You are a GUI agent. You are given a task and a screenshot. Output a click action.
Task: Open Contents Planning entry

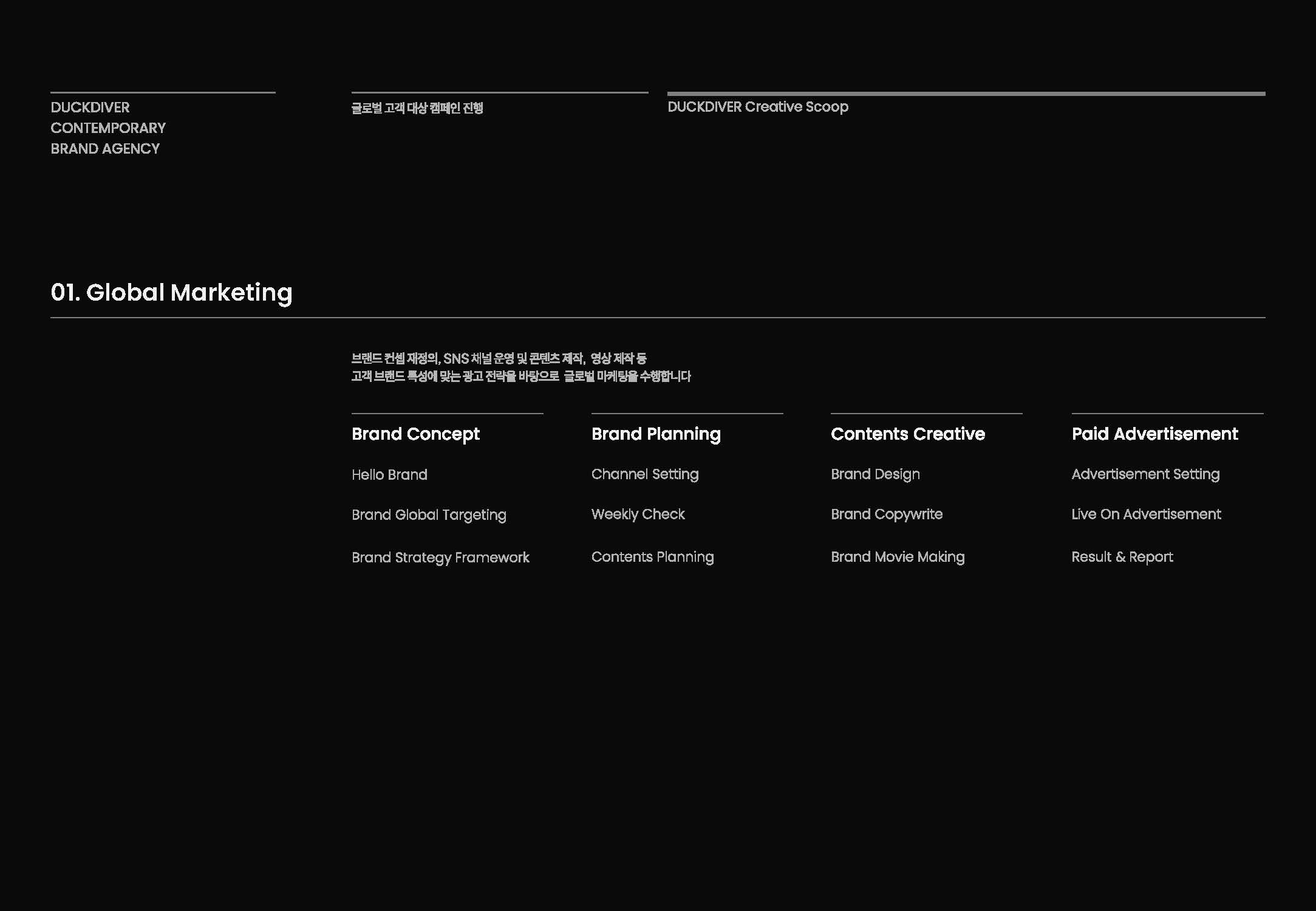[x=652, y=557]
